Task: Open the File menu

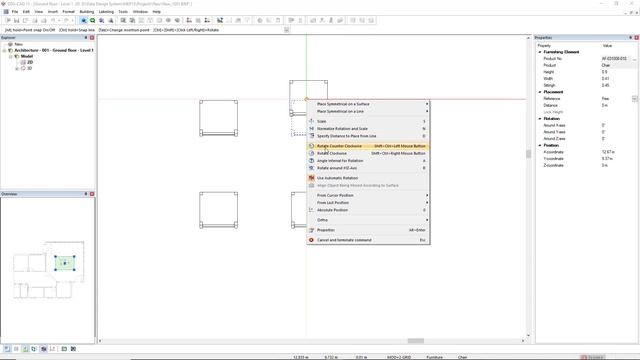Action: (15, 11)
